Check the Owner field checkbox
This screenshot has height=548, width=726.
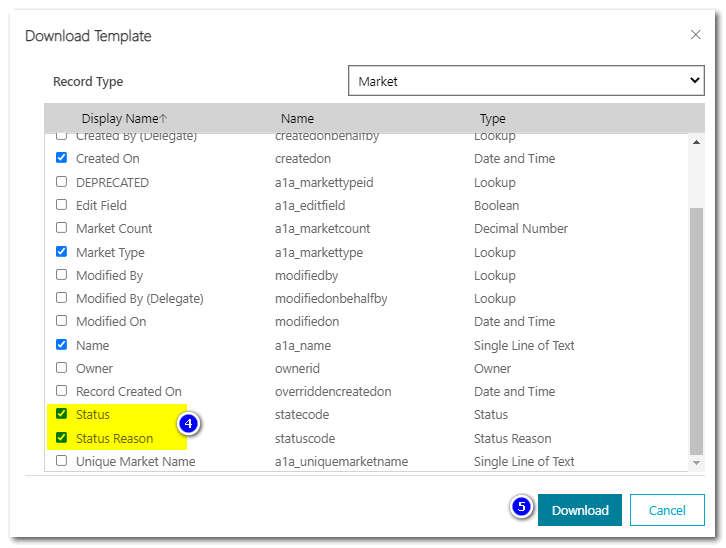click(x=62, y=368)
